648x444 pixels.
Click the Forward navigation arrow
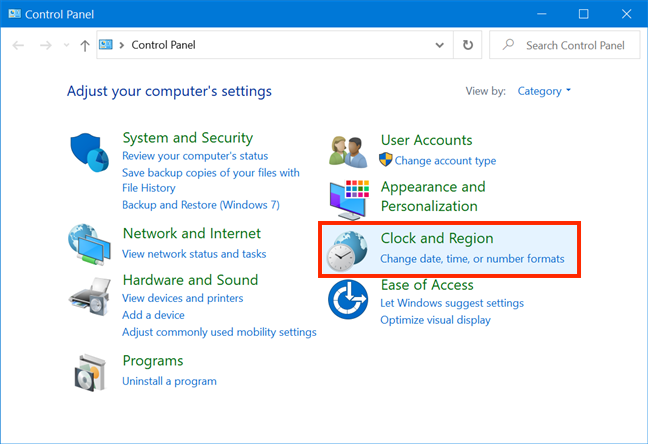pyautogui.click(x=45, y=45)
